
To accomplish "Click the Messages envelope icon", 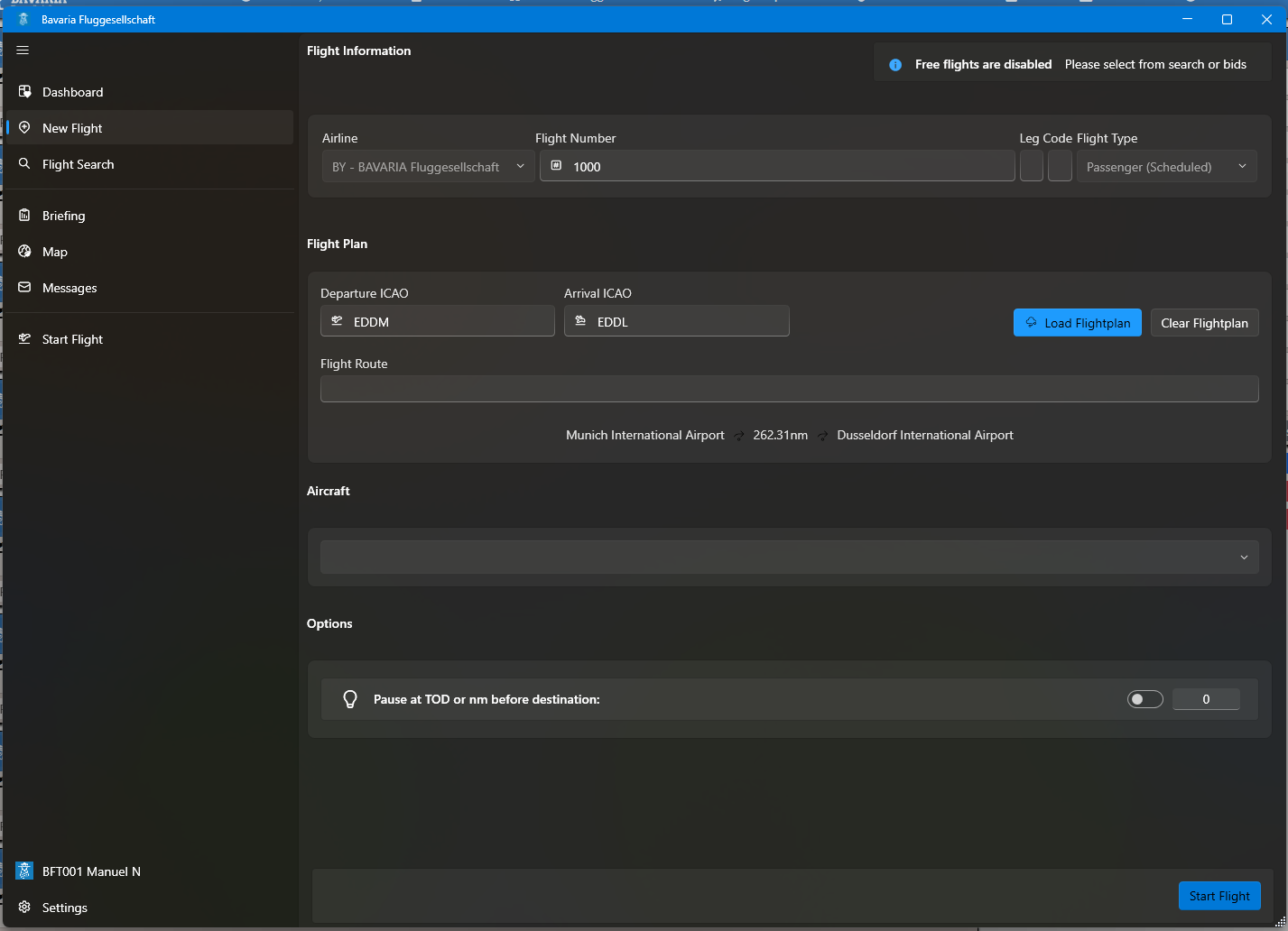I will pos(24,288).
